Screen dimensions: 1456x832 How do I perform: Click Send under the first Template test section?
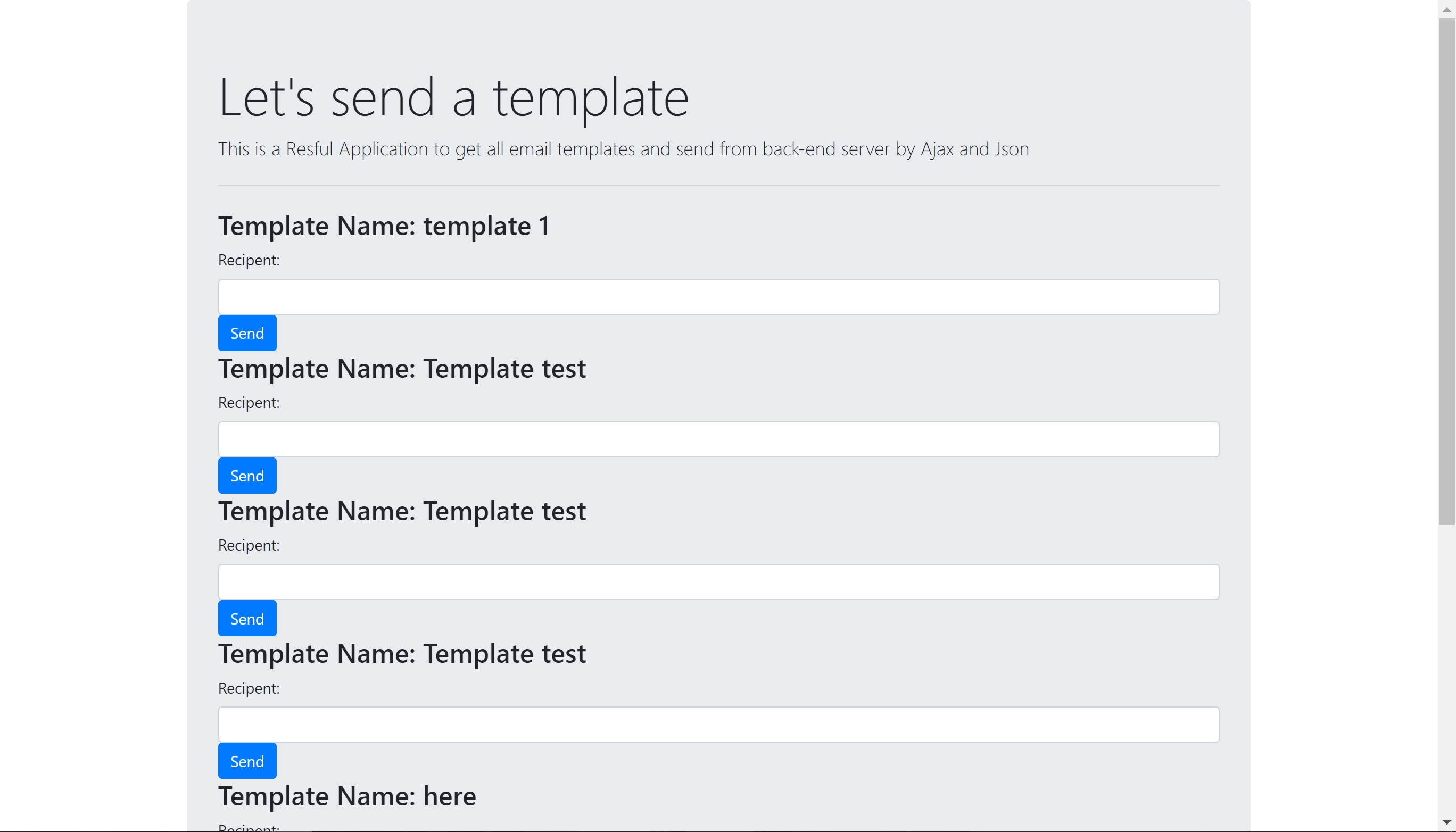pyautogui.click(x=246, y=475)
